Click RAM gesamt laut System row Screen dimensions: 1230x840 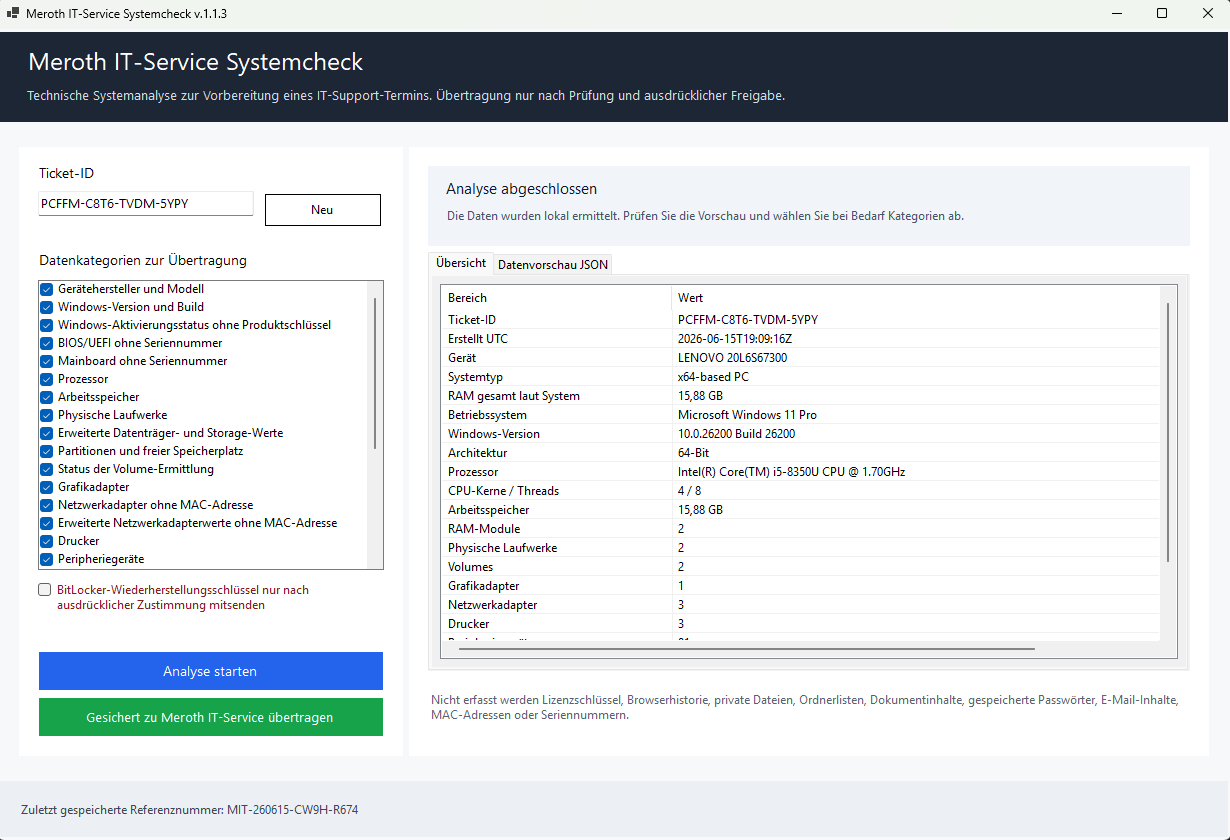point(801,396)
